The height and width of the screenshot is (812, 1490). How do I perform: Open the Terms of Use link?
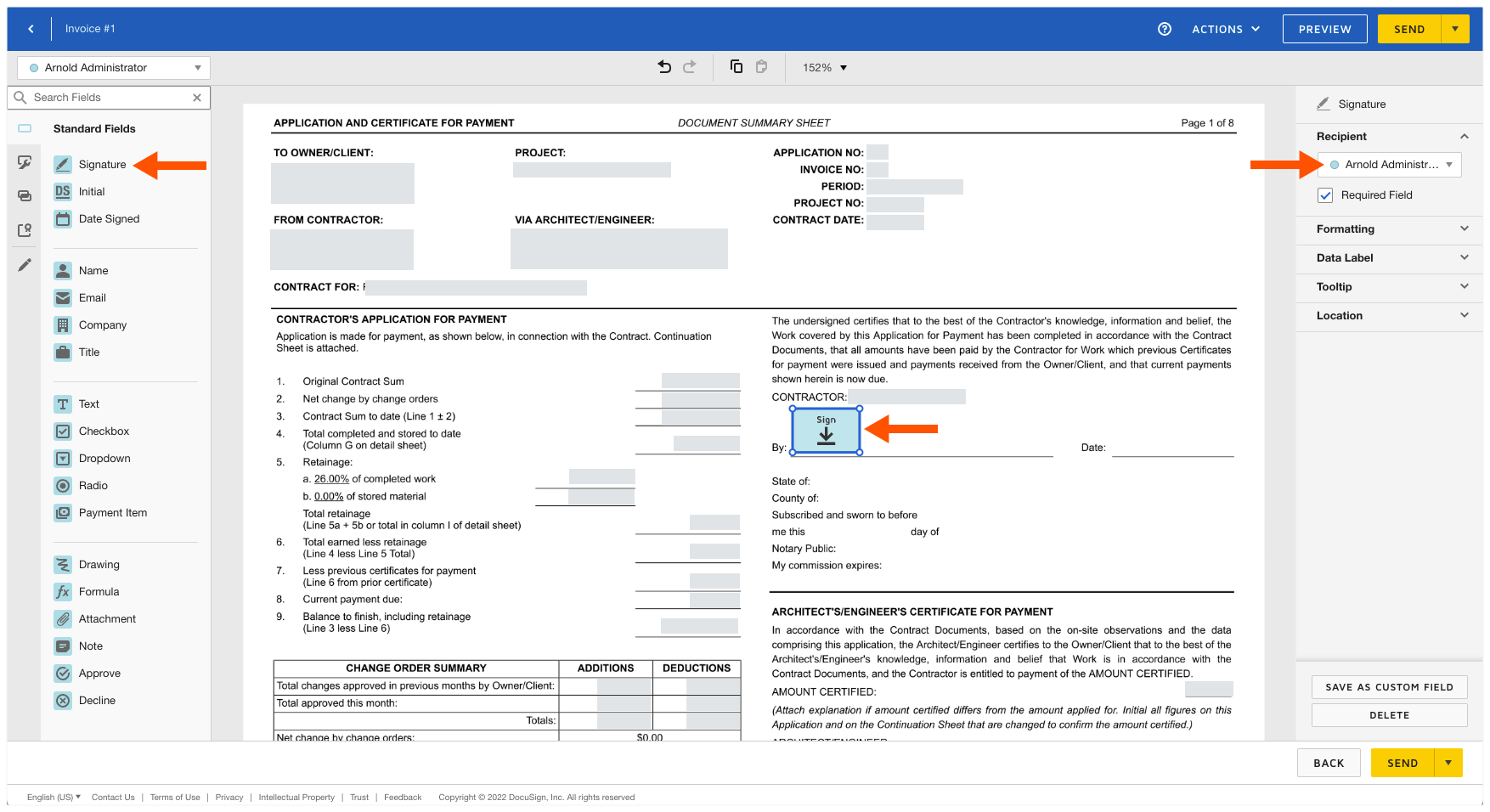coord(175,798)
